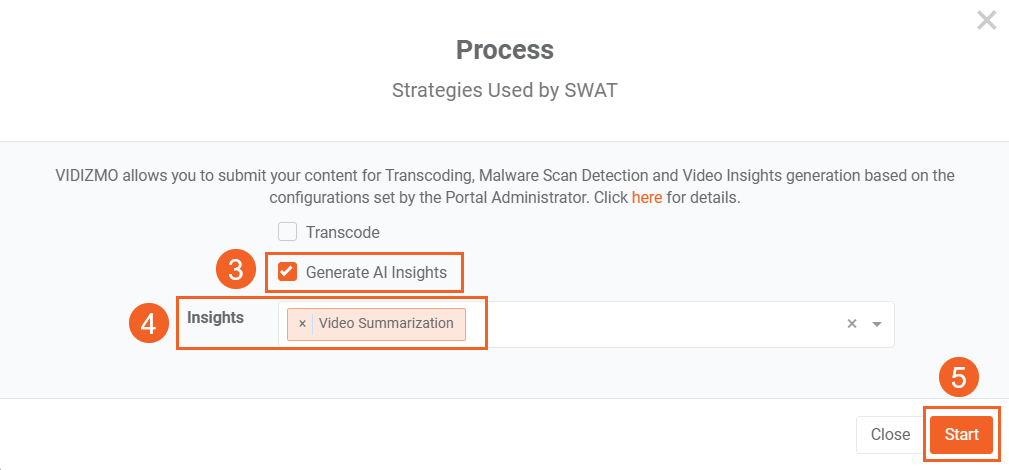This screenshot has width=1009, height=470.
Task: Close the Process dialog with the X icon
Action: (986, 21)
